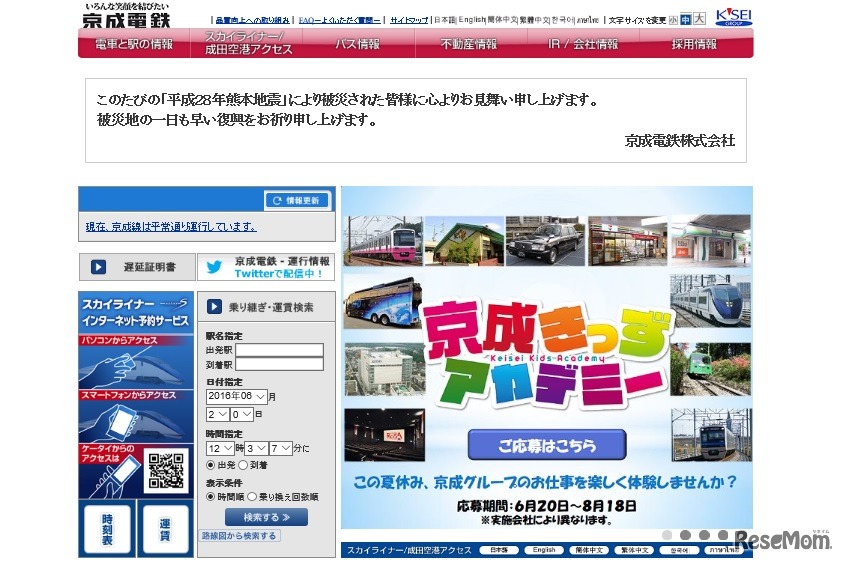Open the FAQ link in header

tap(340, 20)
